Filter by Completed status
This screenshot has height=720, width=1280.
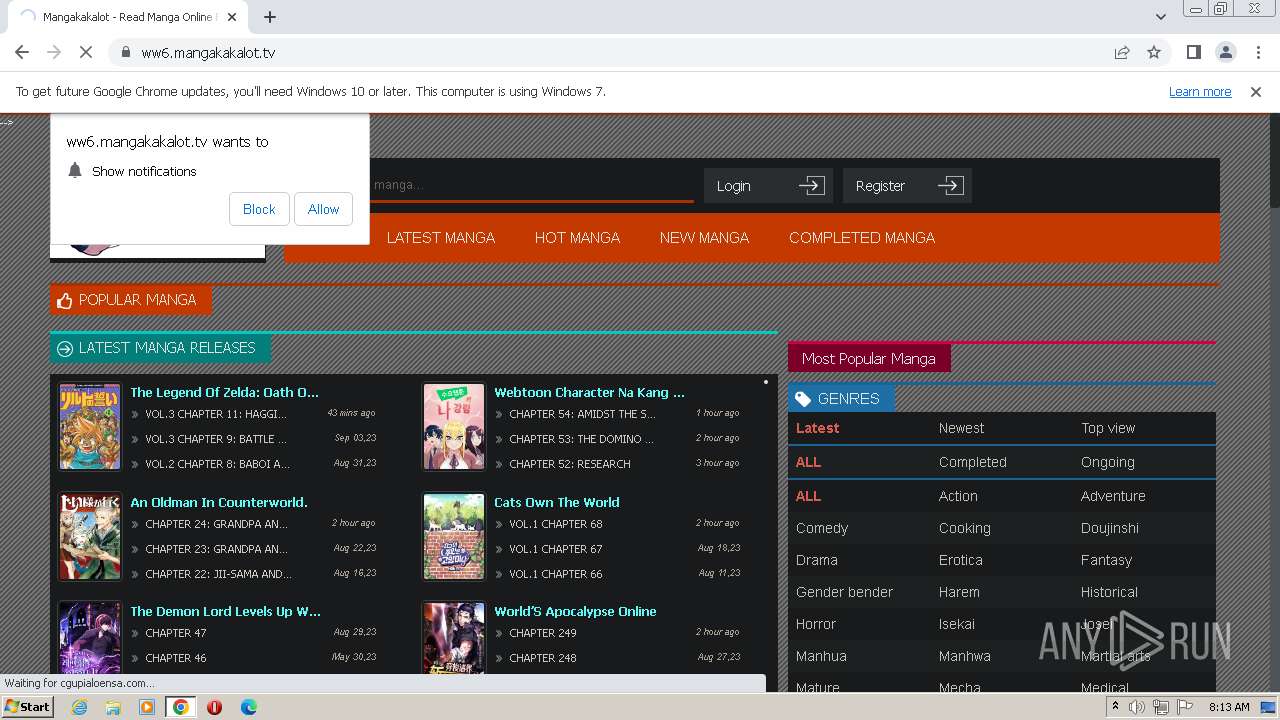pyautogui.click(x=972, y=462)
